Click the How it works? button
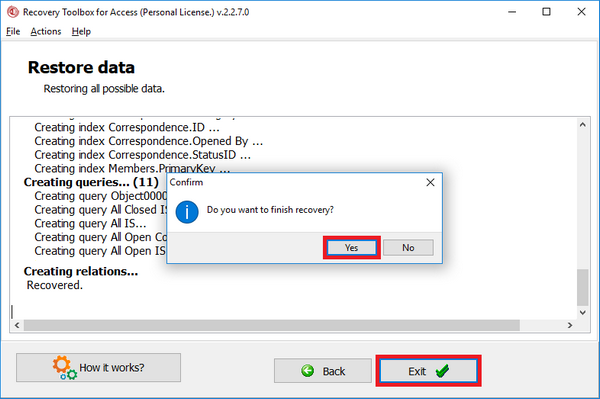The width and height of the screenshot is (600, 399). coord(98,368)
